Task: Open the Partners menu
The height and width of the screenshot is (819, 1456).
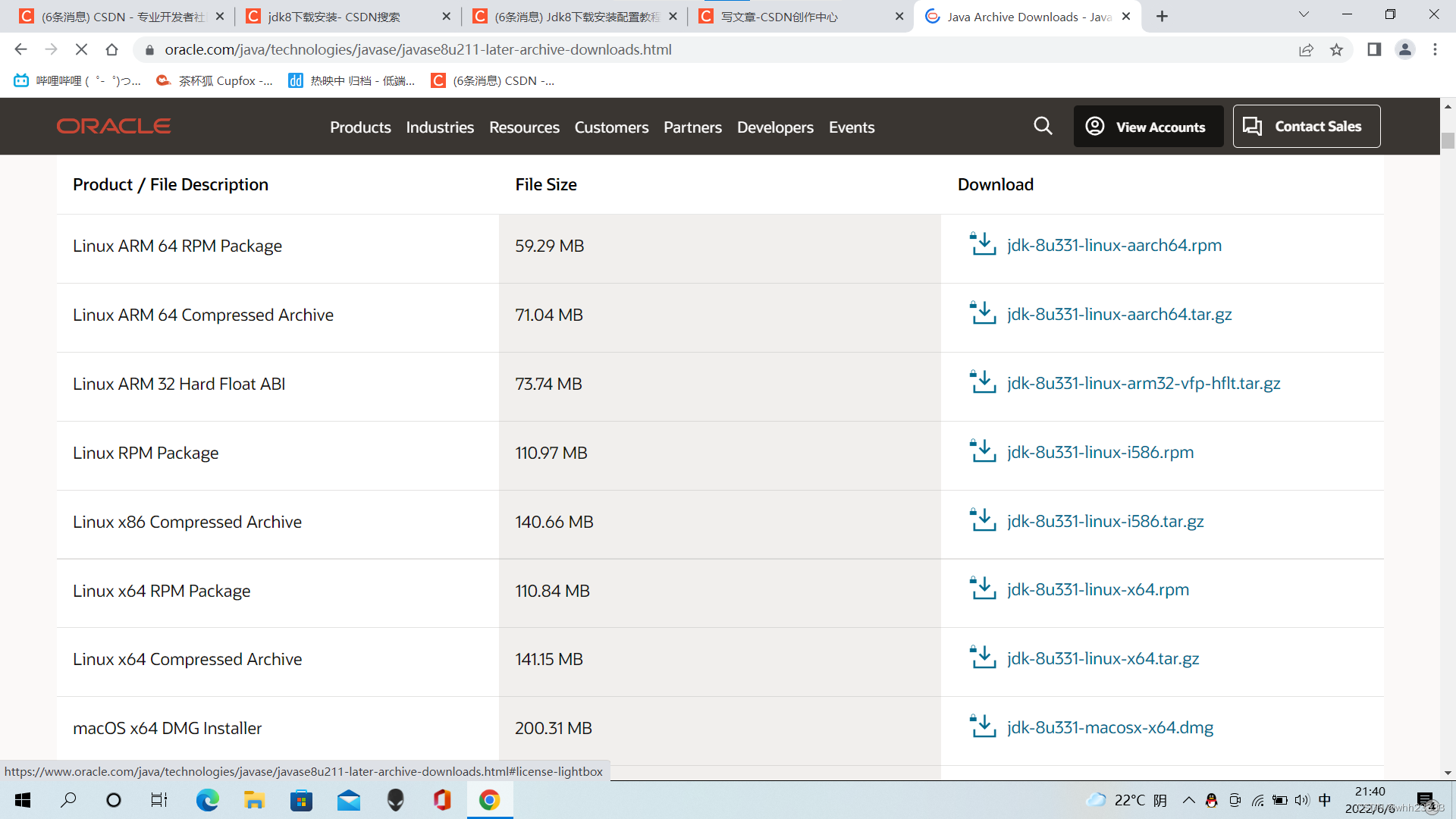Action: tap(692, 127)
